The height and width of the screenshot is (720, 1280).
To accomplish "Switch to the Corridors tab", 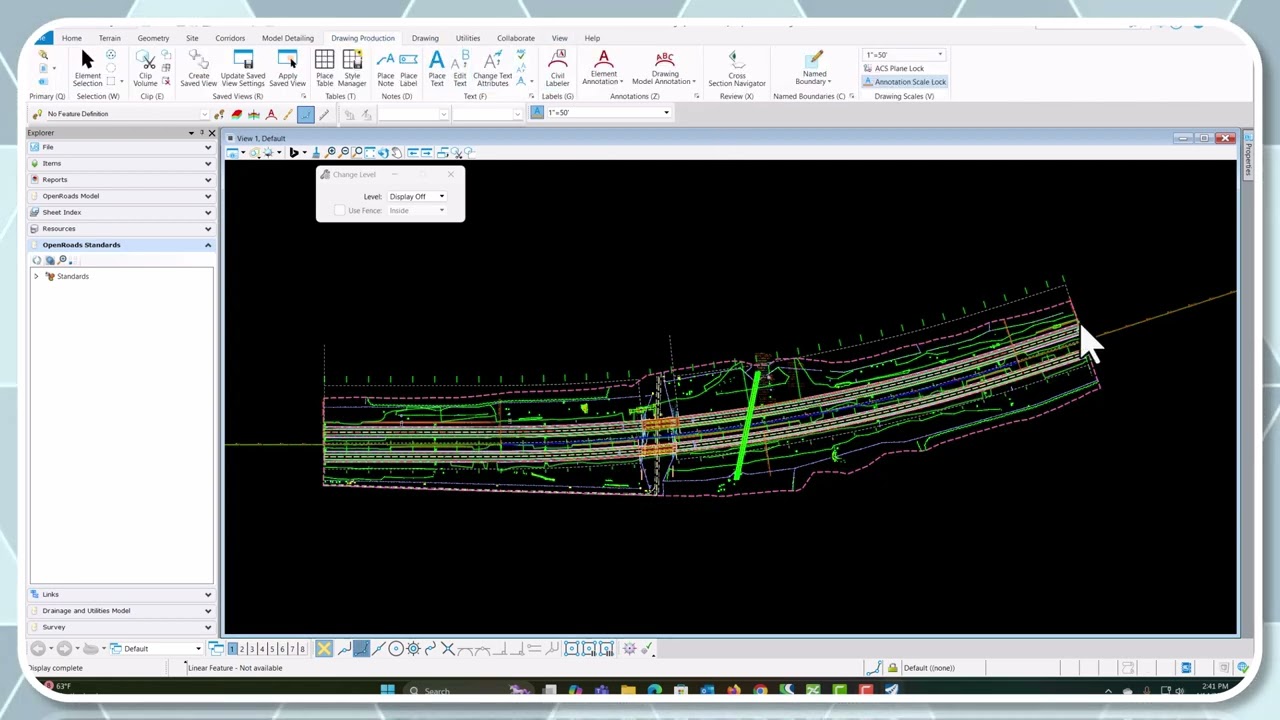I will click(230, 38).
